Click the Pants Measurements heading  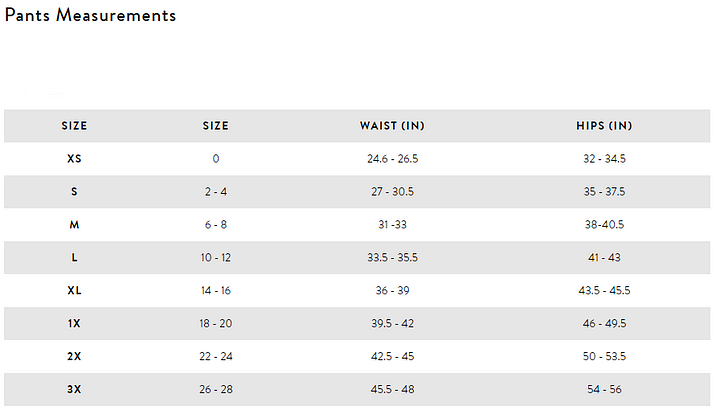coord(90,15)
